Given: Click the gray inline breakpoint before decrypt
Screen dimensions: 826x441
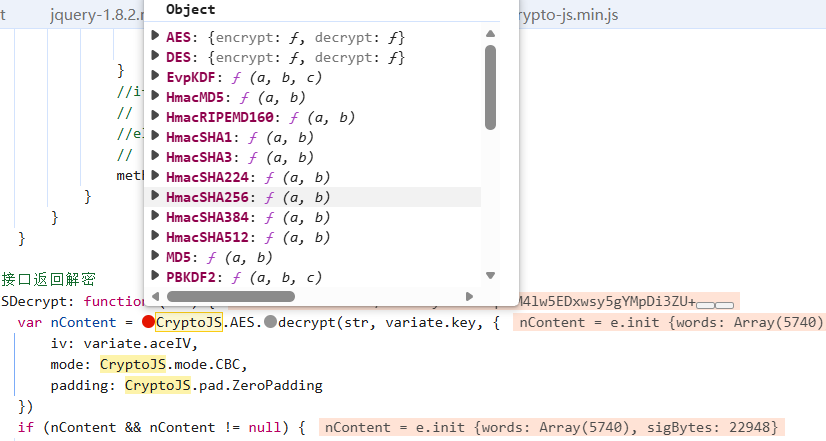Looking at the screenshot, I should 270,321.
